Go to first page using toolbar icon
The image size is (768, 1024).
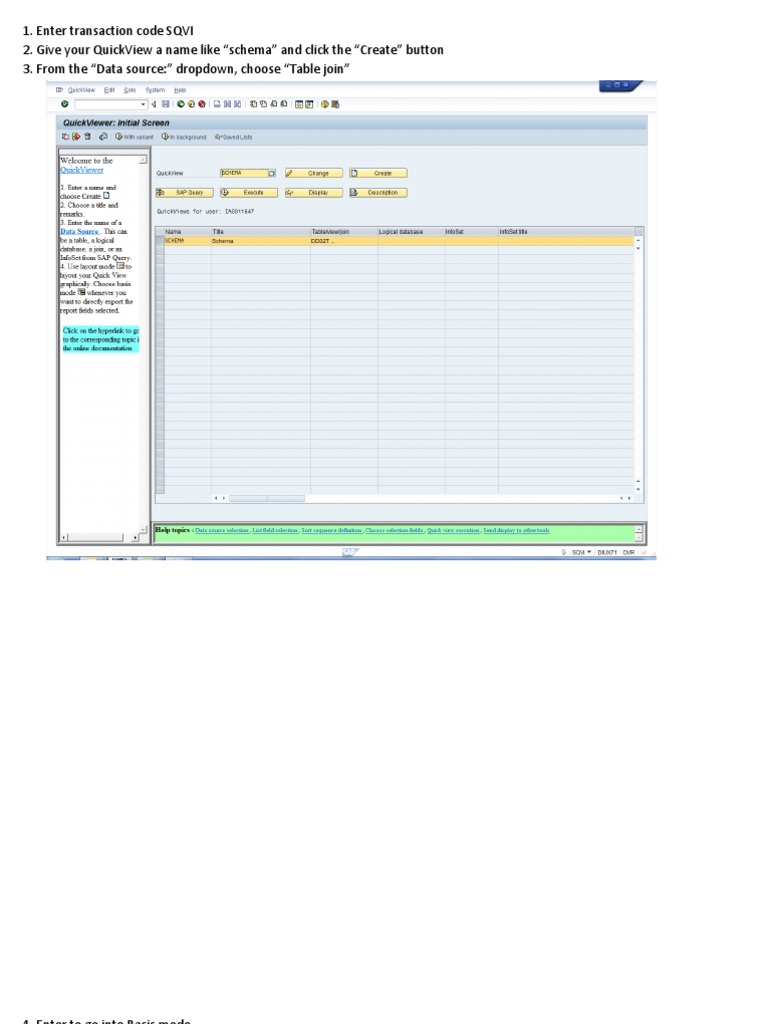253,104
